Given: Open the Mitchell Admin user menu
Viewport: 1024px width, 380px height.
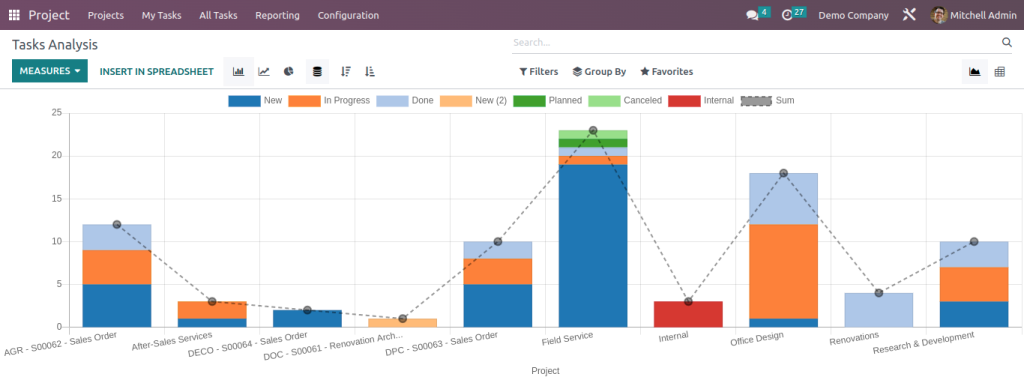Looking at the screenshot, I should coord(974,15).
